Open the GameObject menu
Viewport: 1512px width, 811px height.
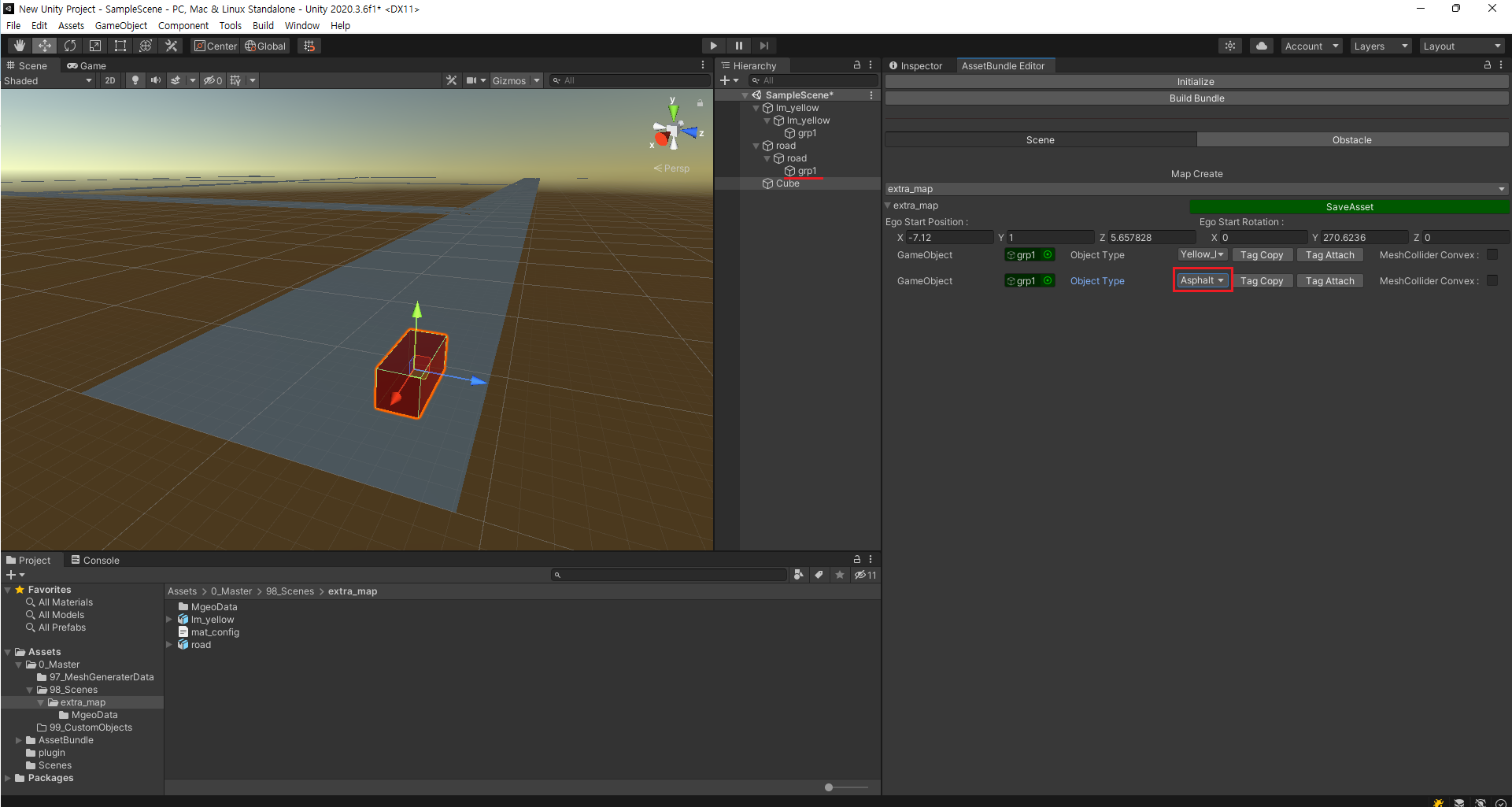point(120,25)
